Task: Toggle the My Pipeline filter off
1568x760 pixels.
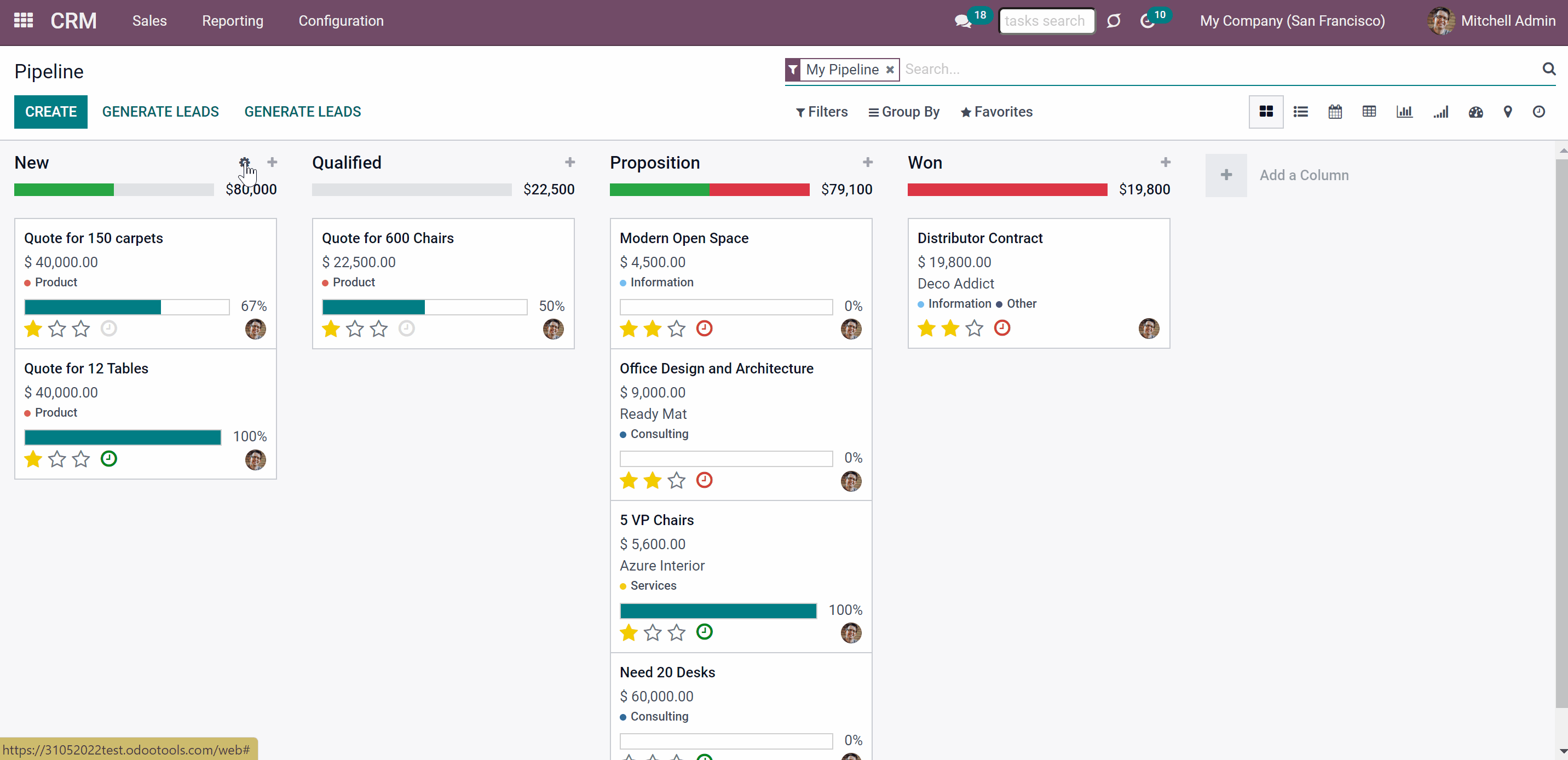Action: 888,69
